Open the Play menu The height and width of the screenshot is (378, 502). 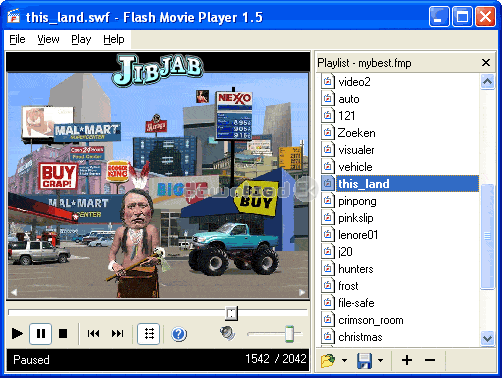pos(81,39)
